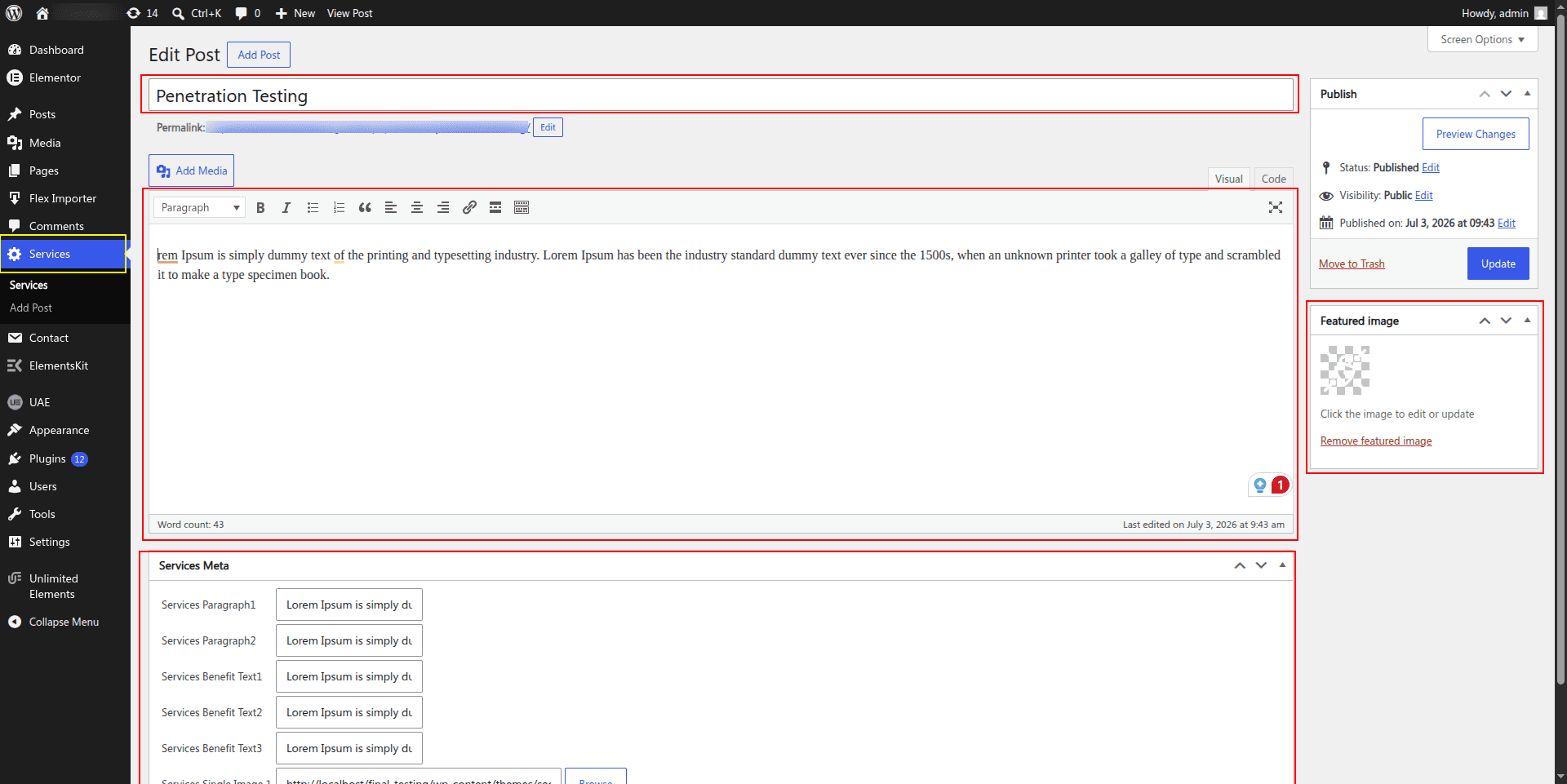Click the Update button
Image resolution: width=1567 pixels, height=784 pixels.
[x=1498, y=264]
